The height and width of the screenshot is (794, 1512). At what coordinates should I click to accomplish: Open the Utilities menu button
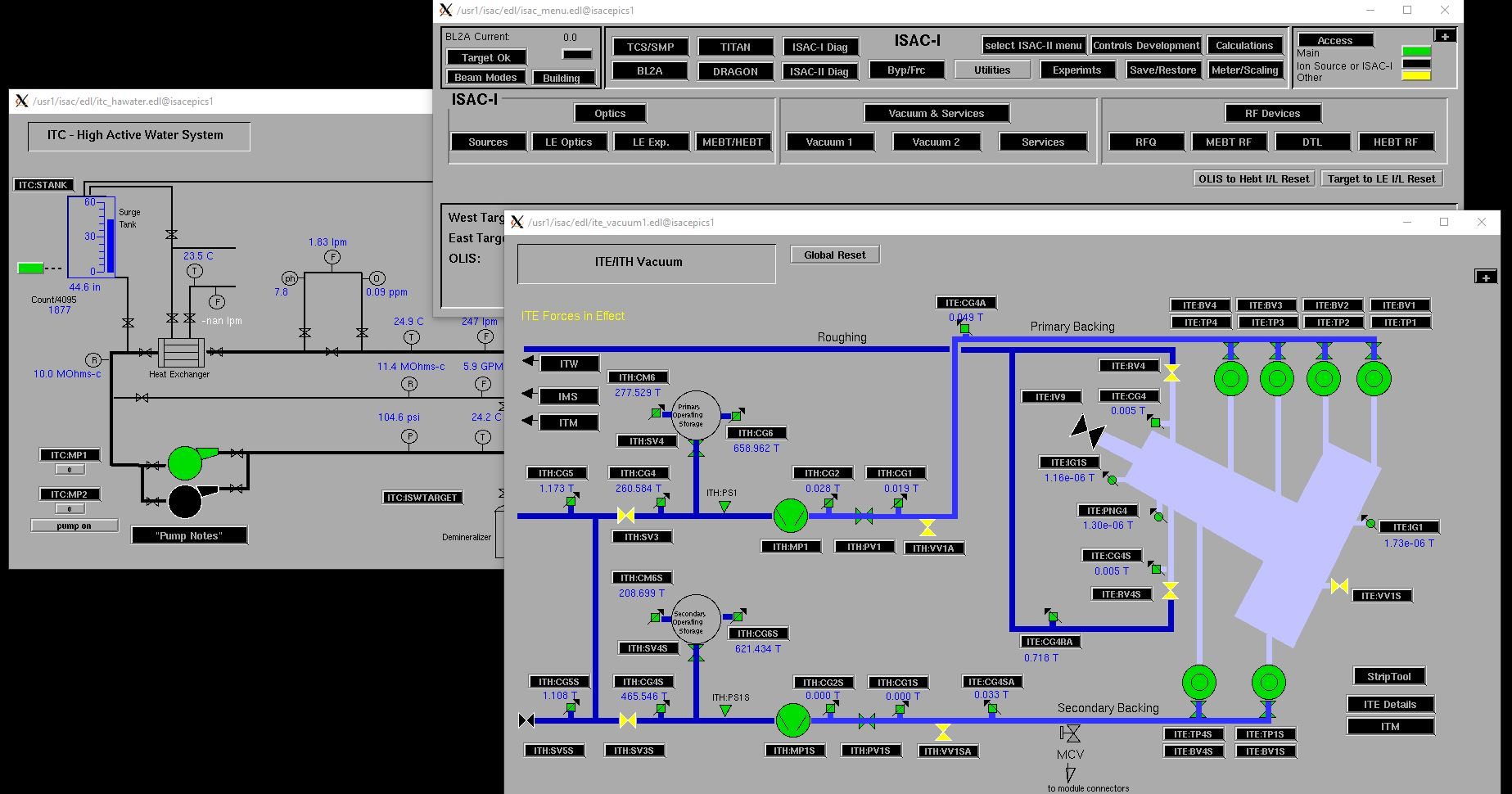tap(992, 70)
